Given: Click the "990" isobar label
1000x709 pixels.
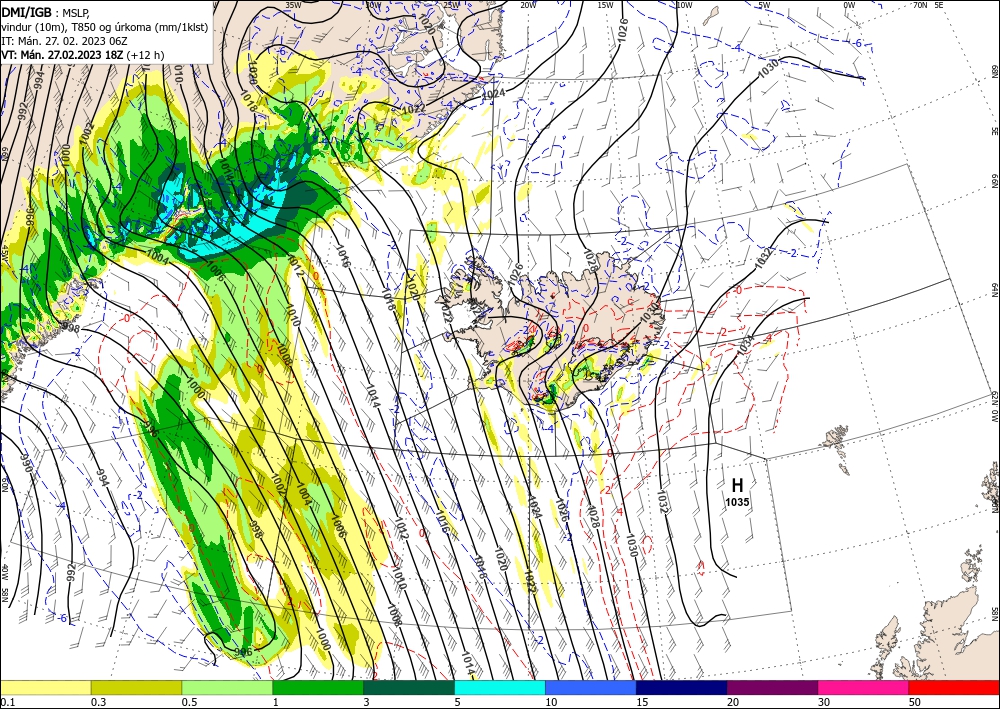Looking at the screenshot, I should [x=27, y=462].
